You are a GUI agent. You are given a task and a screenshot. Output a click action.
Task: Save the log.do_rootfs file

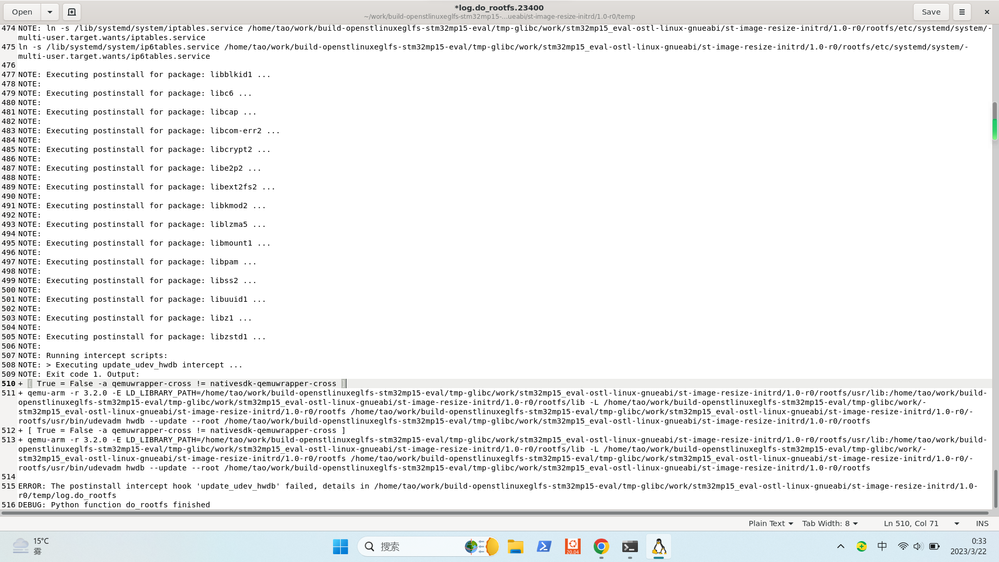pos(930,11)
